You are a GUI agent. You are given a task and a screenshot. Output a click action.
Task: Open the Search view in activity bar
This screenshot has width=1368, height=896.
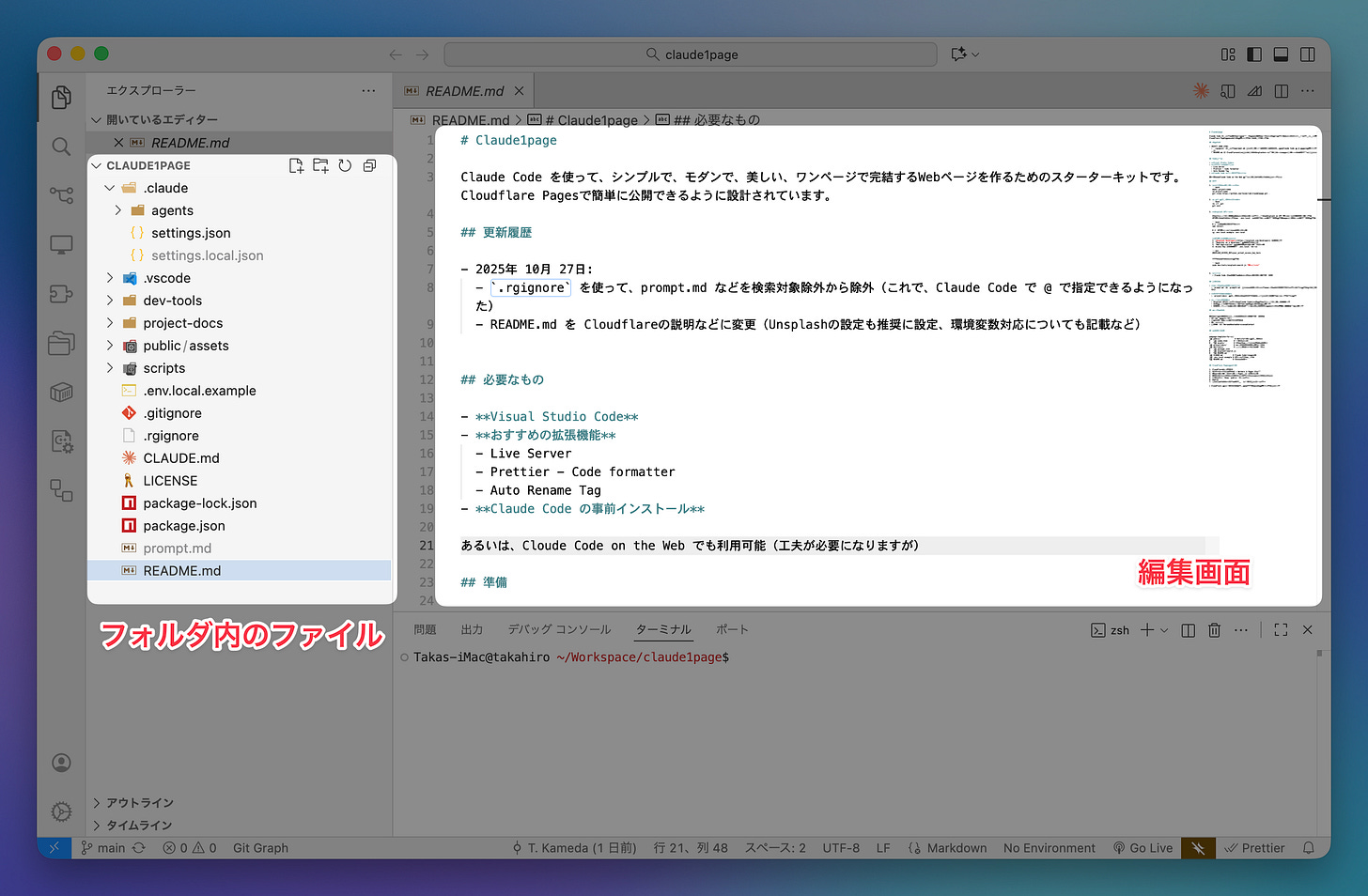61,147
